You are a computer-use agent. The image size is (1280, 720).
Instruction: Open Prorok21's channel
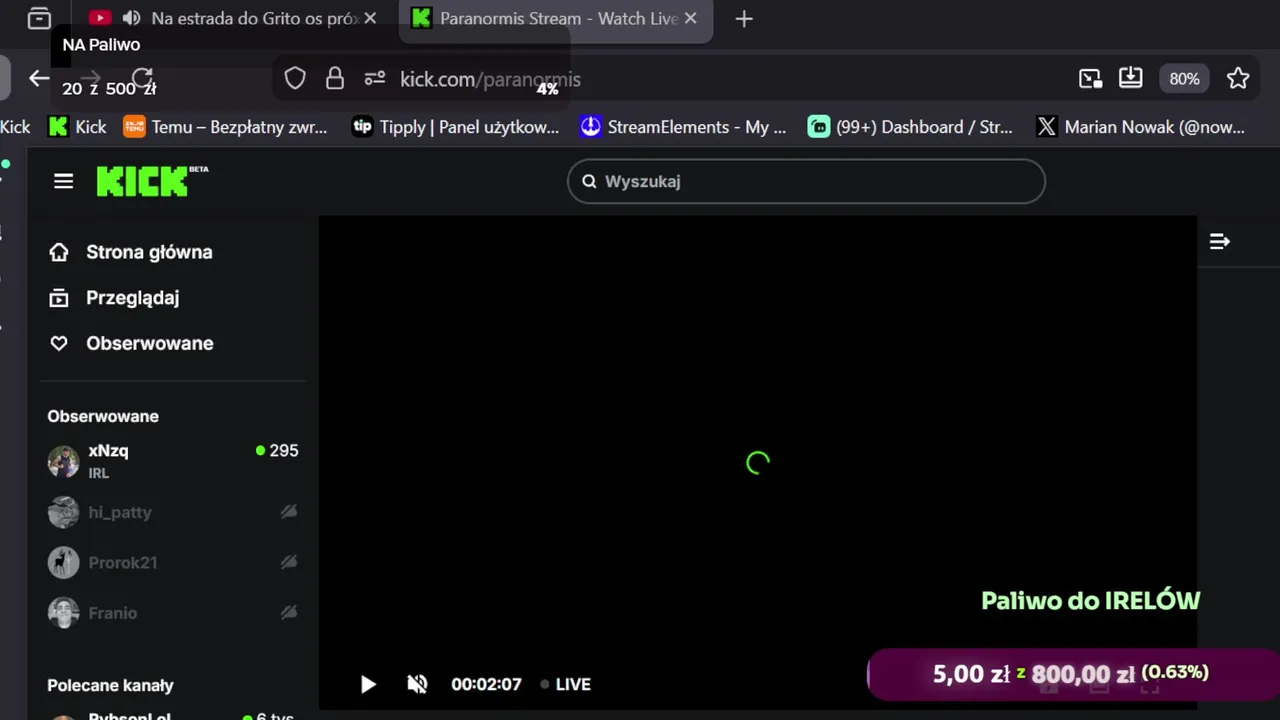(x=172, y=563)
